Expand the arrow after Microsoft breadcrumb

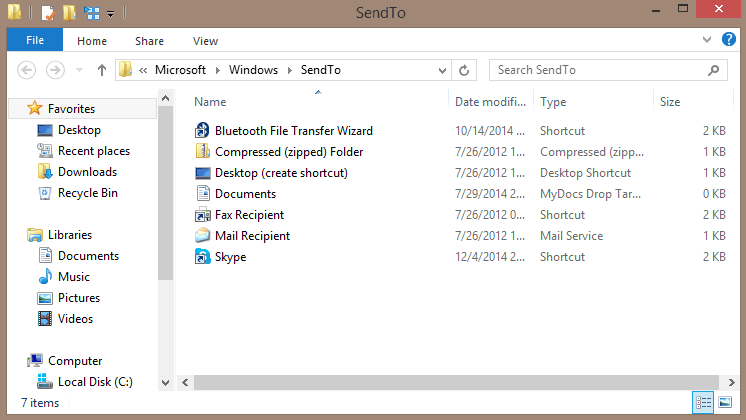click(x=217, y=70)
